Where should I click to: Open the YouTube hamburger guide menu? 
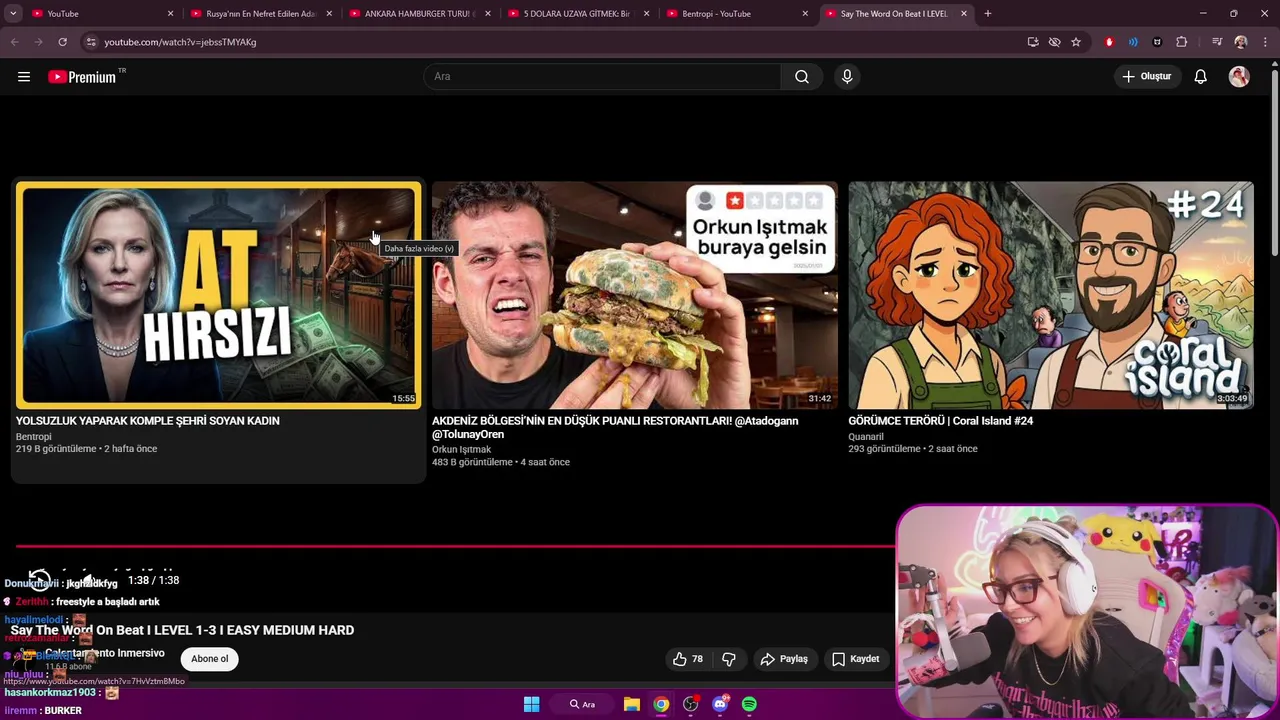24,76
